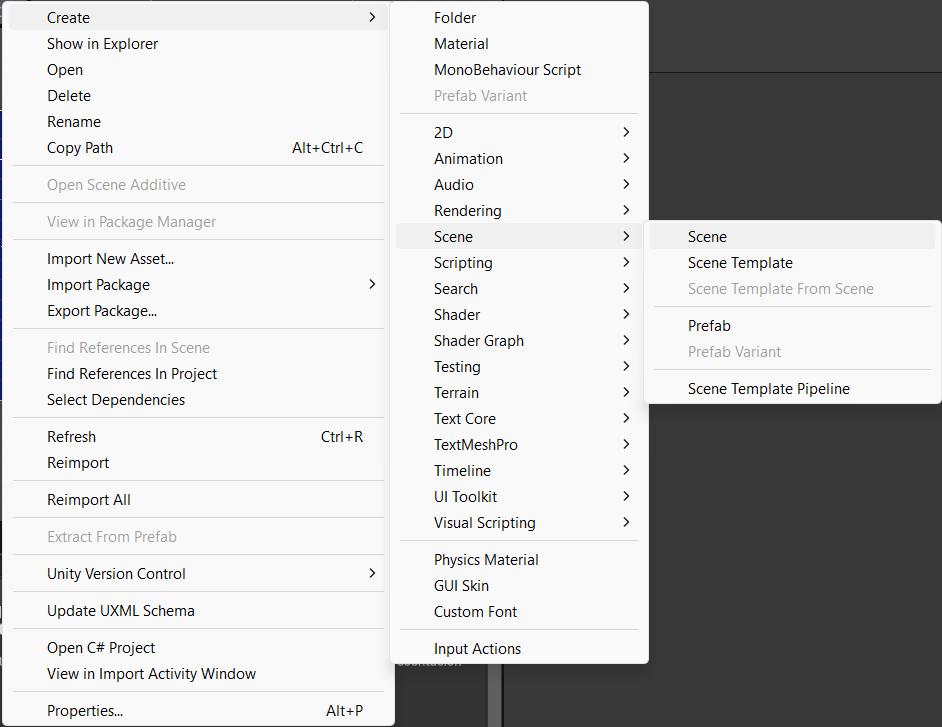Open Properties... menu item

coord(198,711)
